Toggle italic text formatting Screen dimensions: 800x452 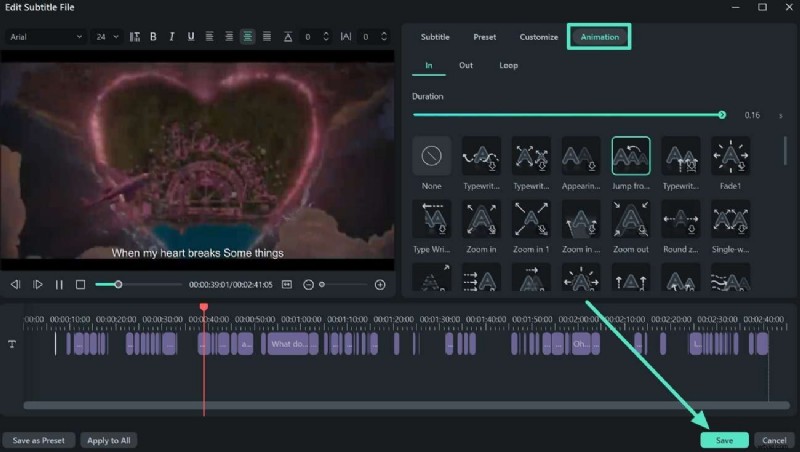point(172,37)
